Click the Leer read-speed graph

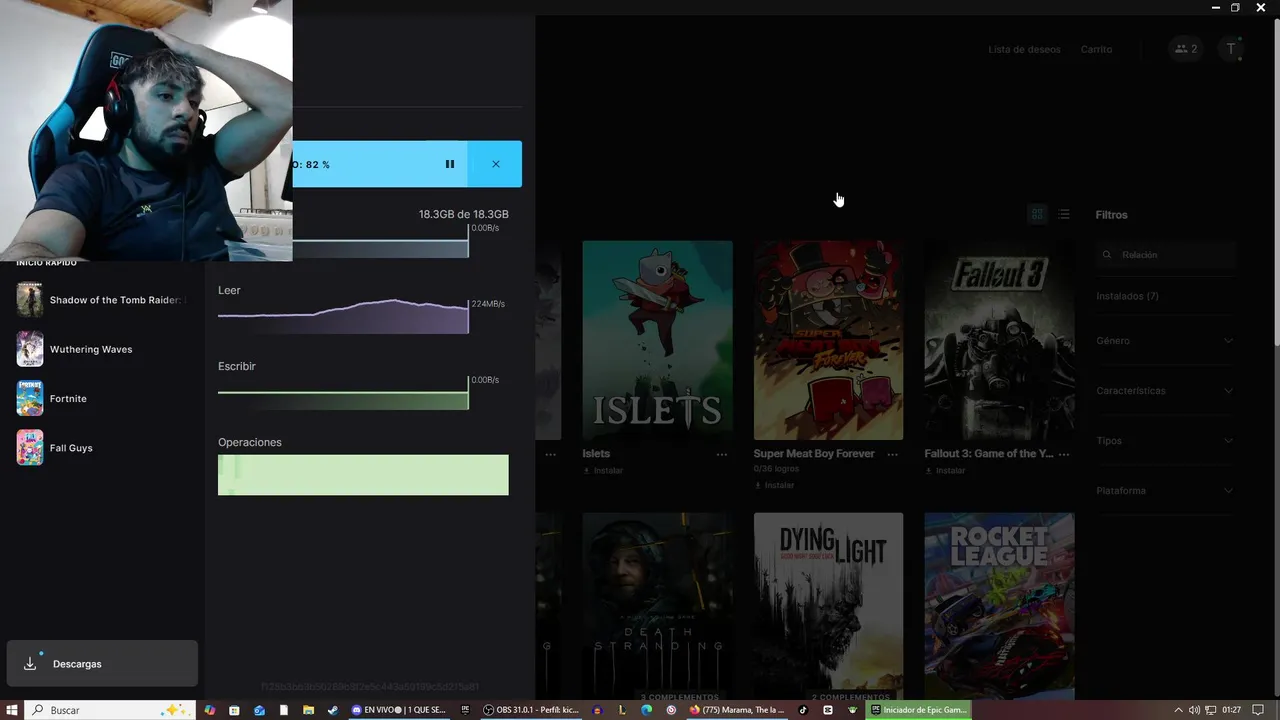click(343, 316)
